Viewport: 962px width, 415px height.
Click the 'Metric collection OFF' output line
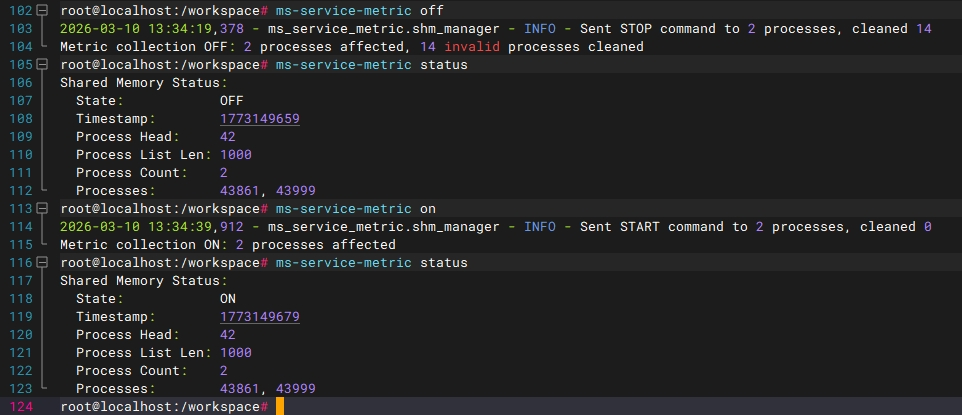[x=352, y=47]
